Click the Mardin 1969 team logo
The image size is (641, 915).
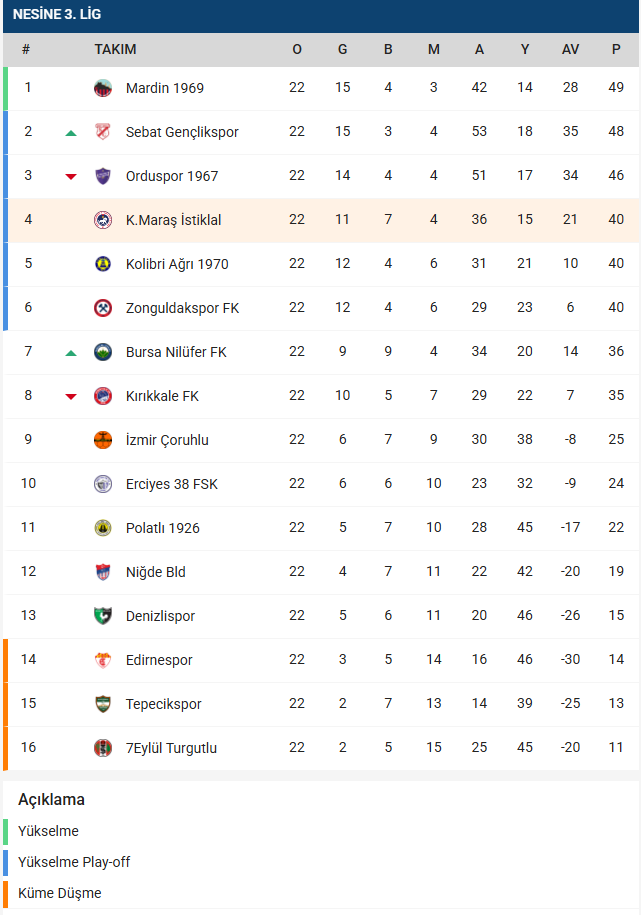tap(103, 88)
